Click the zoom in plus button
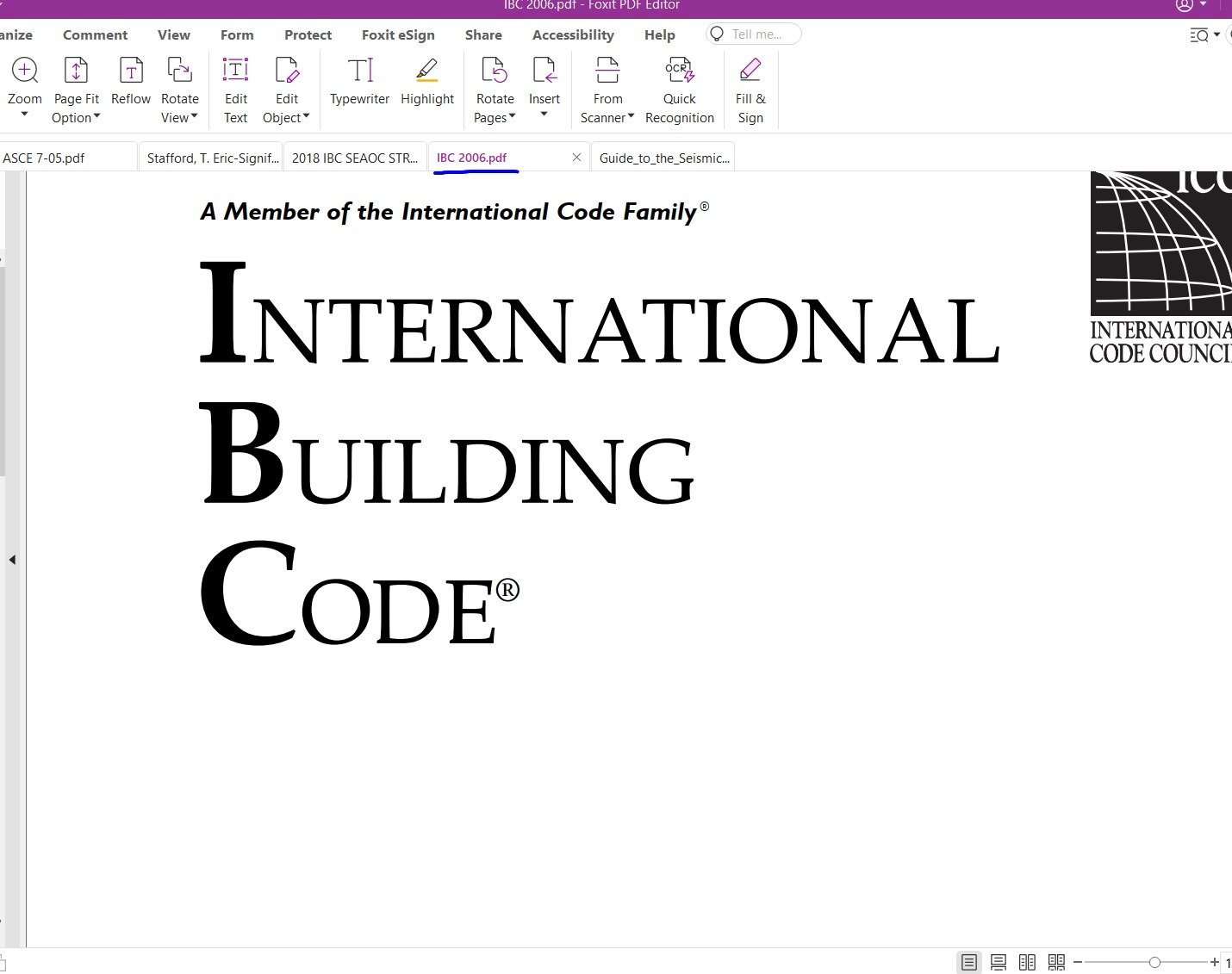Image resolution: width=1232 pixels, height=974 pixels. [x=1214, y=962]
